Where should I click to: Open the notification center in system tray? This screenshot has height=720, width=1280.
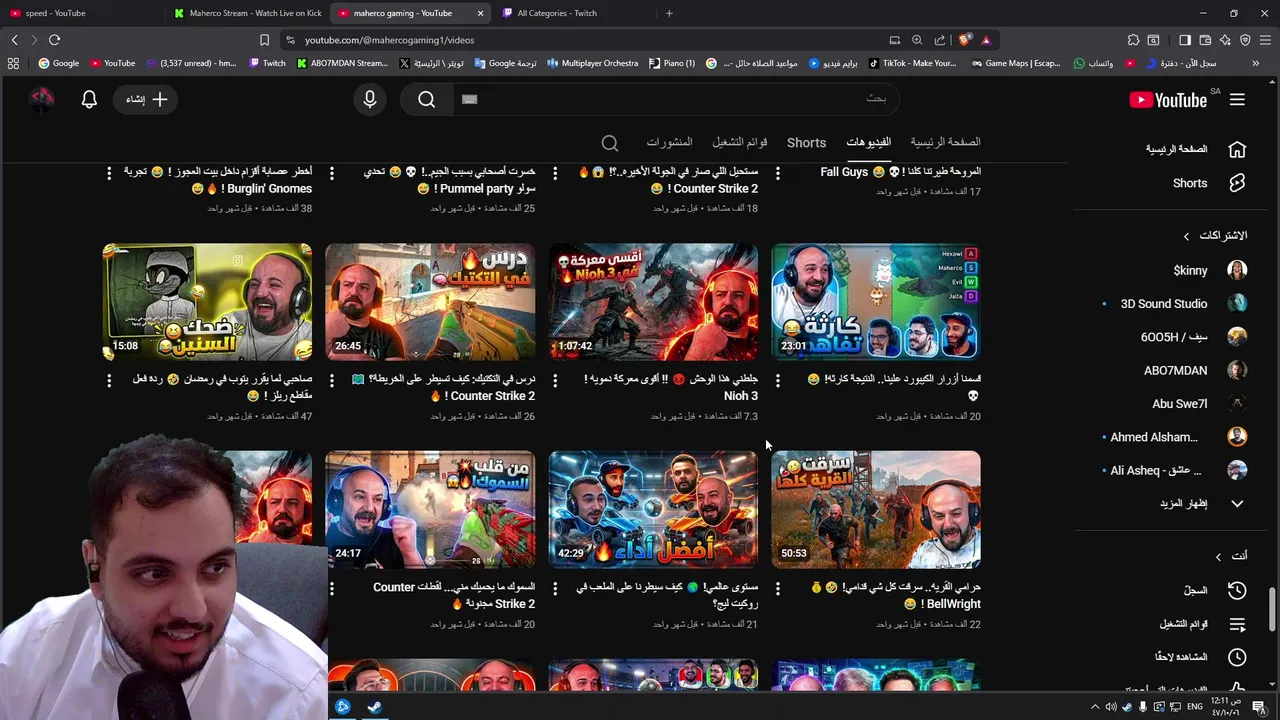[1258, 707]
